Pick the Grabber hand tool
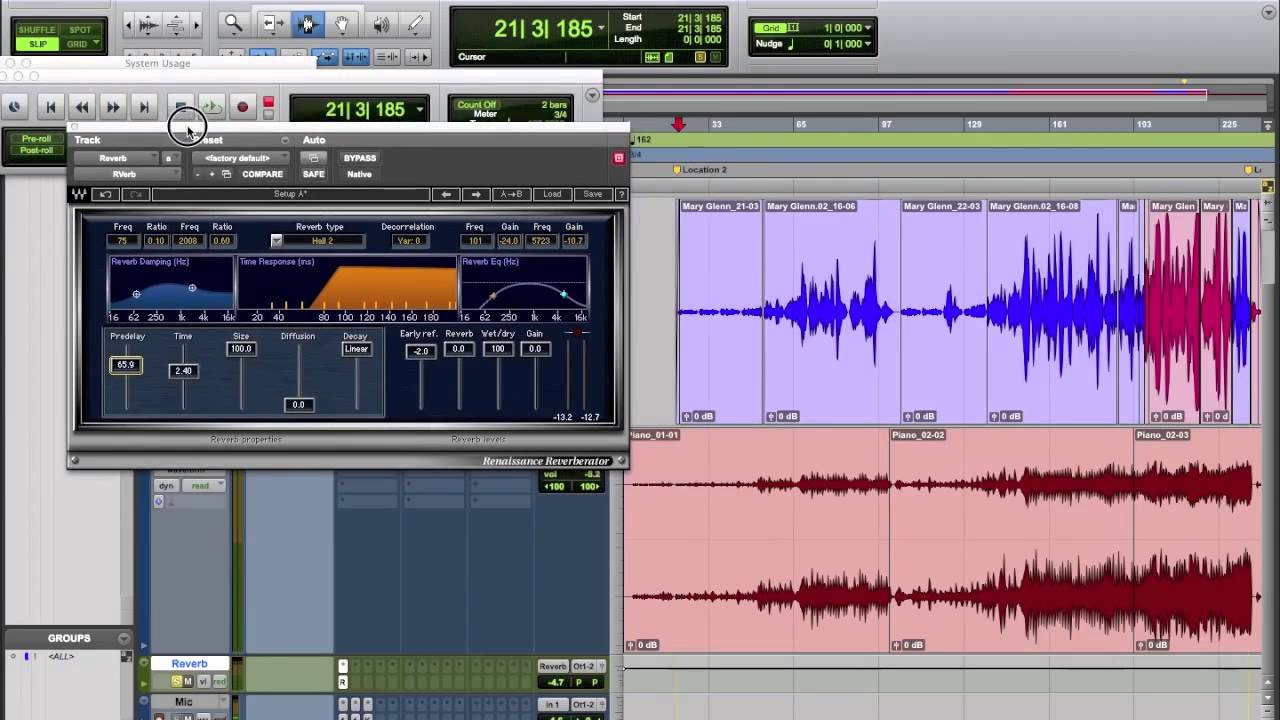This screenshot has height=720, width=1280. coord(342,23)
